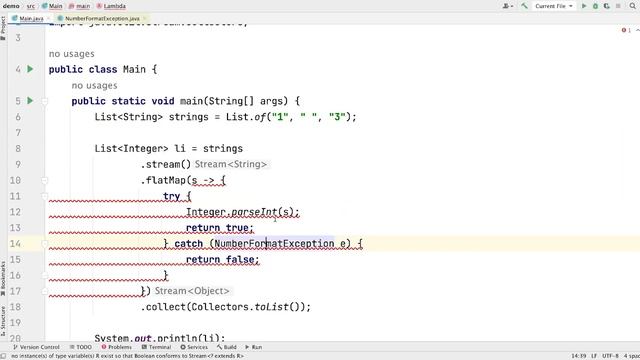Close the NumberFormatException.java tab
Viewport: 640px width, 360px height.
[x=144, y=18]
